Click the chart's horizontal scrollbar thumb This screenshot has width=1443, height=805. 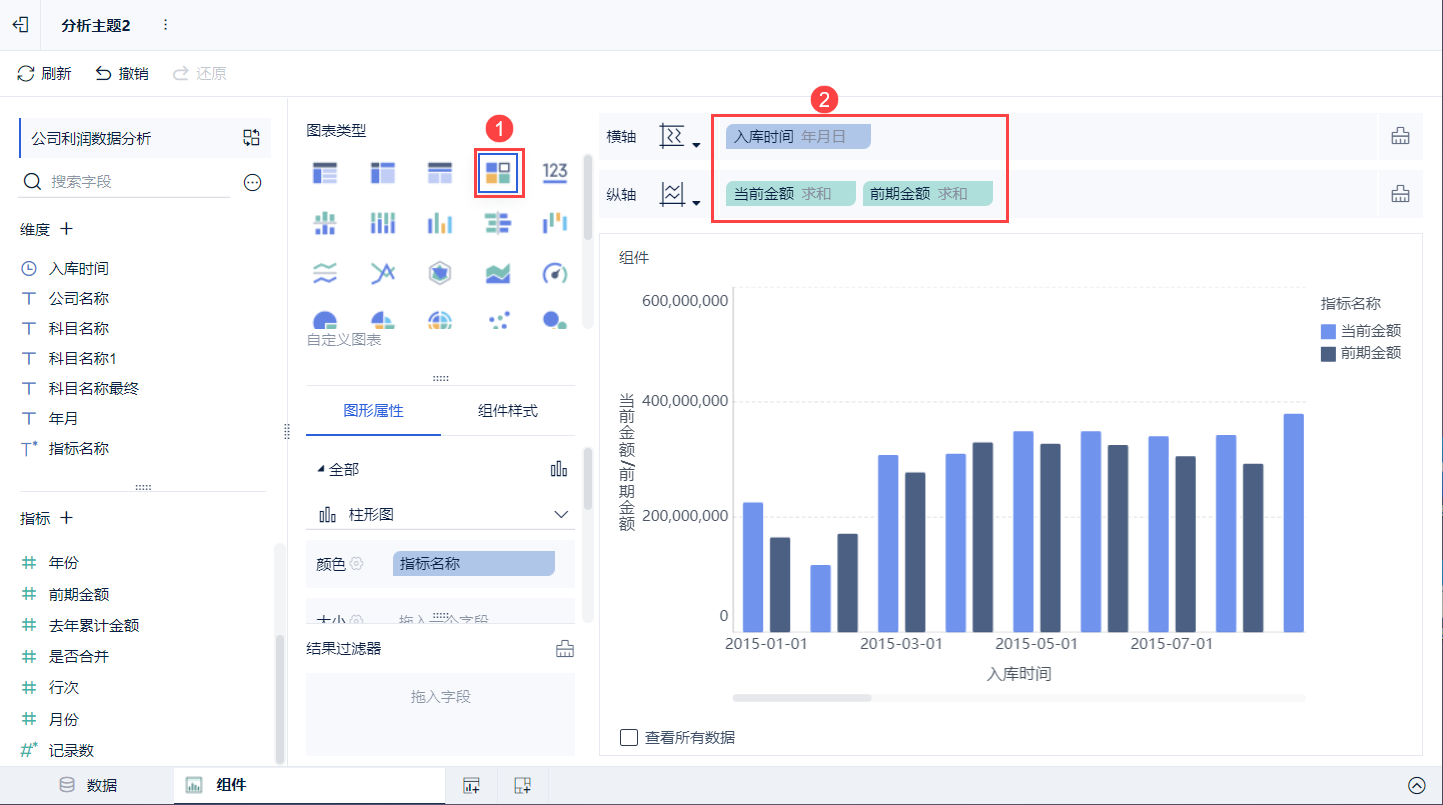[802, 698]
